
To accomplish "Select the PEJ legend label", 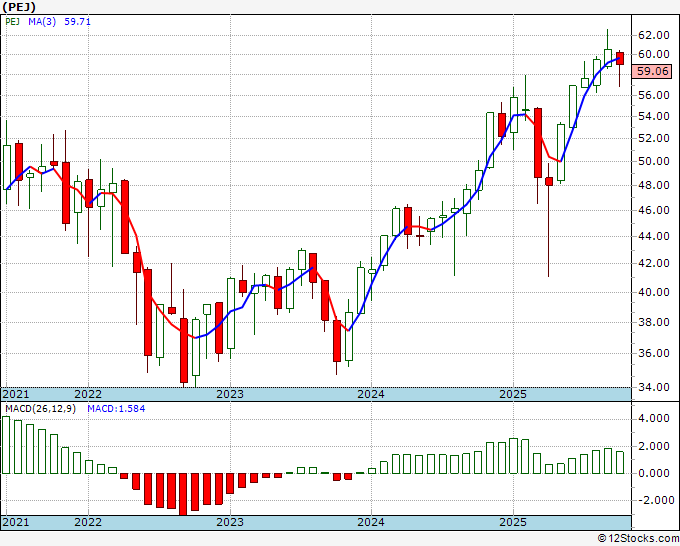I will point(13,21).
